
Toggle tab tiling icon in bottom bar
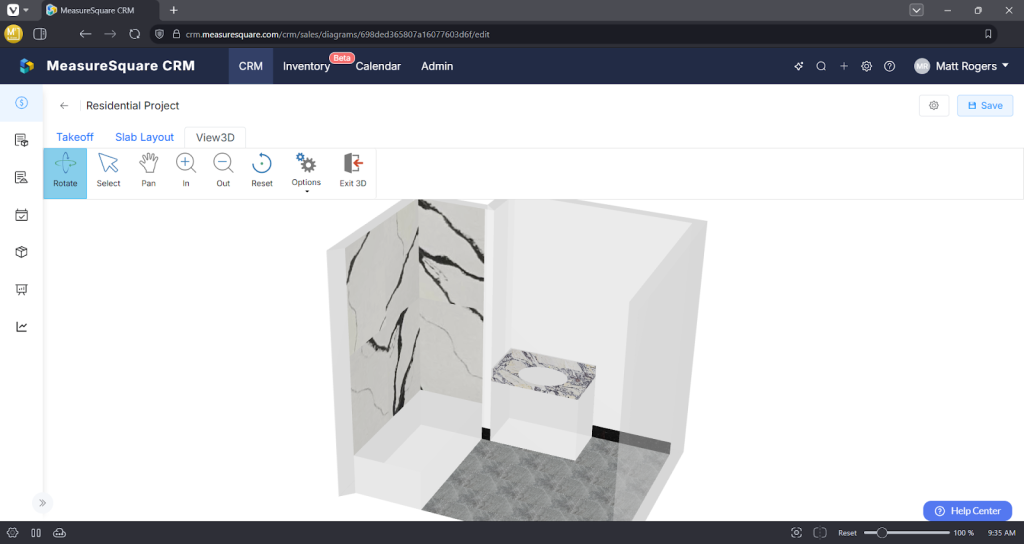click(36, 533)
